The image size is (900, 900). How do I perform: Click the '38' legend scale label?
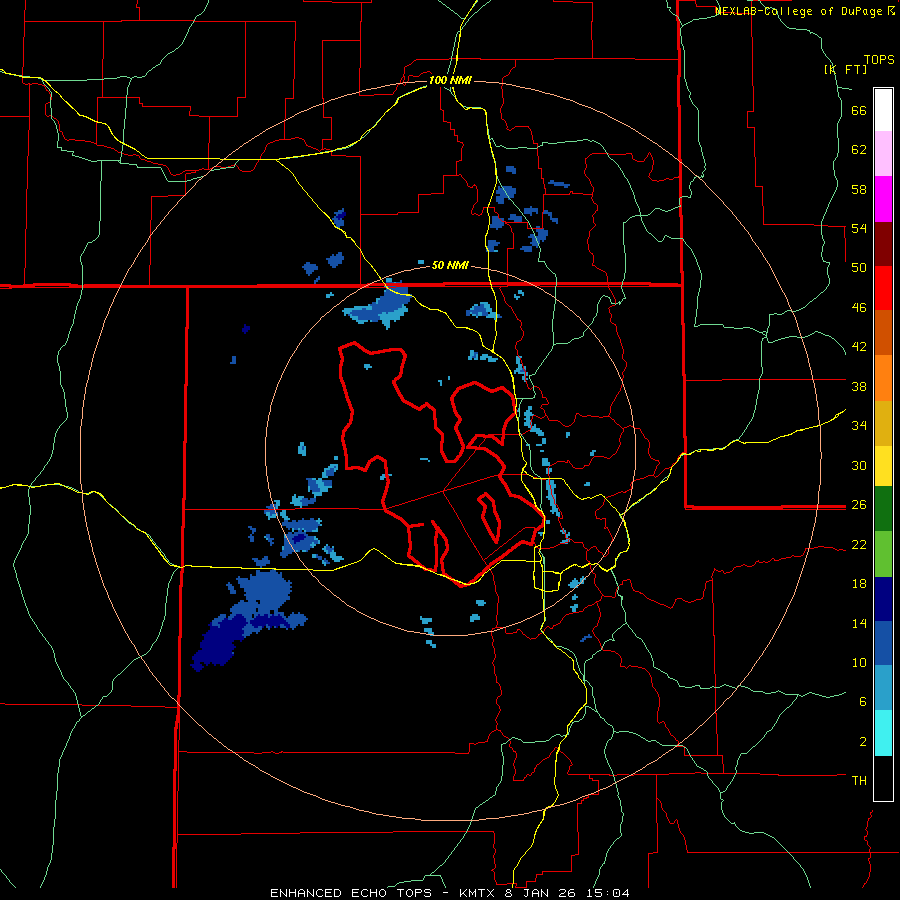[x=859, y=386]
